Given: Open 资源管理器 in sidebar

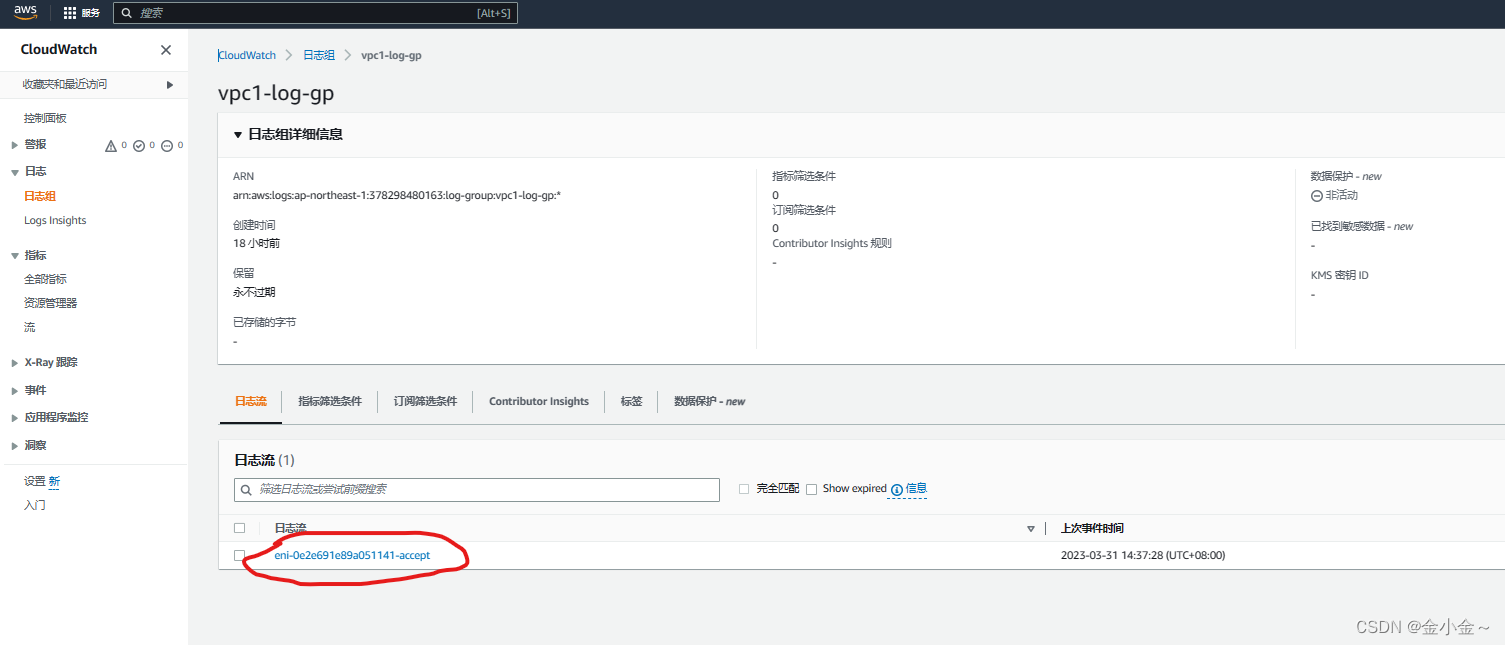Looking at the screenshot, I should (x=50, y=303).
